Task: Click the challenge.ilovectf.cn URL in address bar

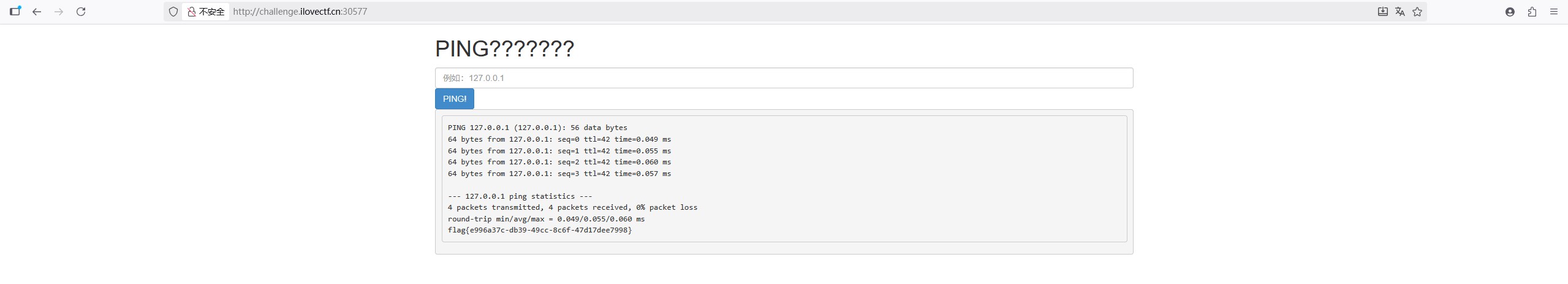Action: 300,12
